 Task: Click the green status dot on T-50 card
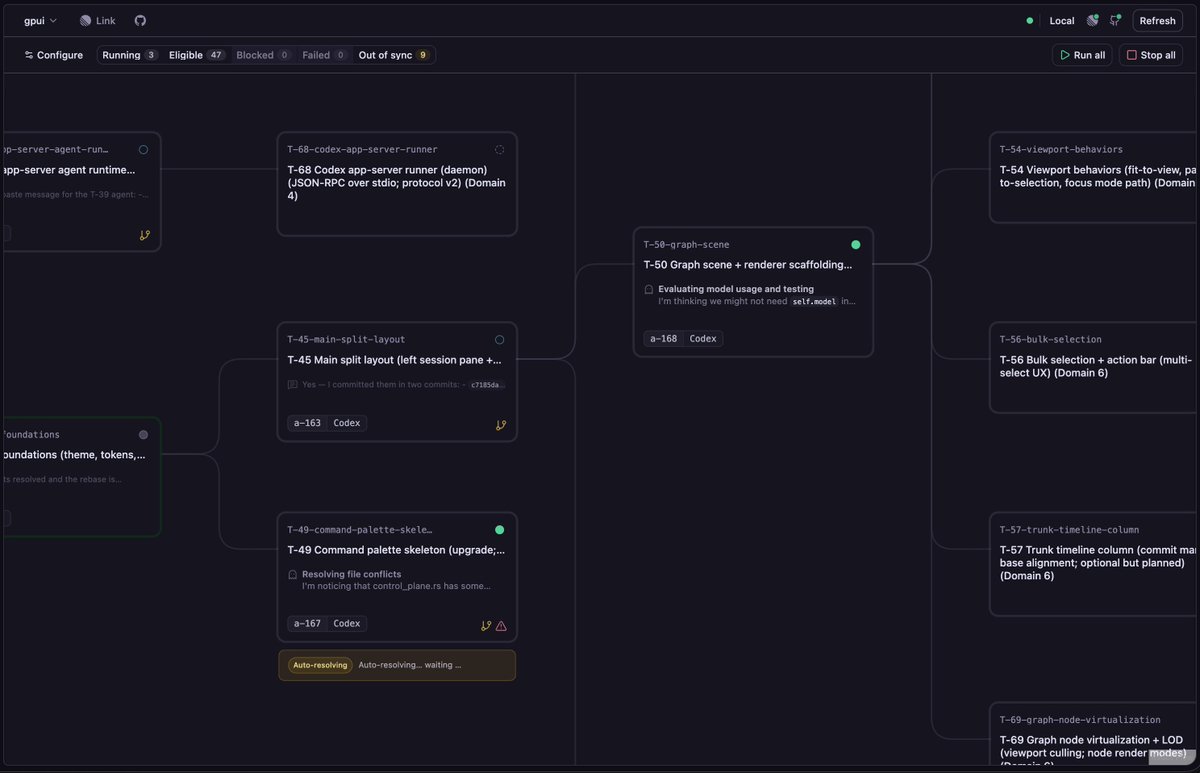click(x=855, y=244)
